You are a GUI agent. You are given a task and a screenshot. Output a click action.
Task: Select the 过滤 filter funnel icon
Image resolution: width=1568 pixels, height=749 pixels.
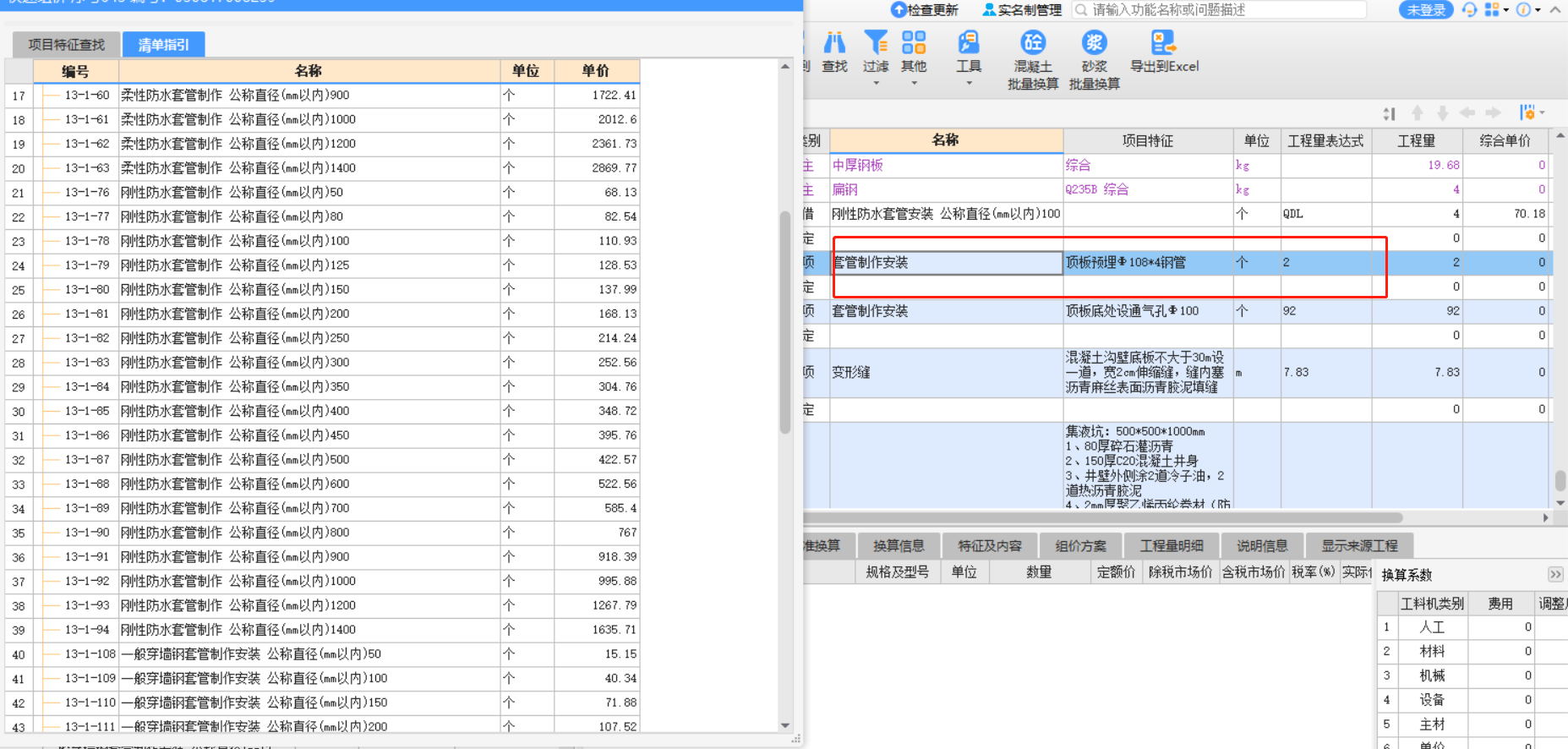click(876, 42)
